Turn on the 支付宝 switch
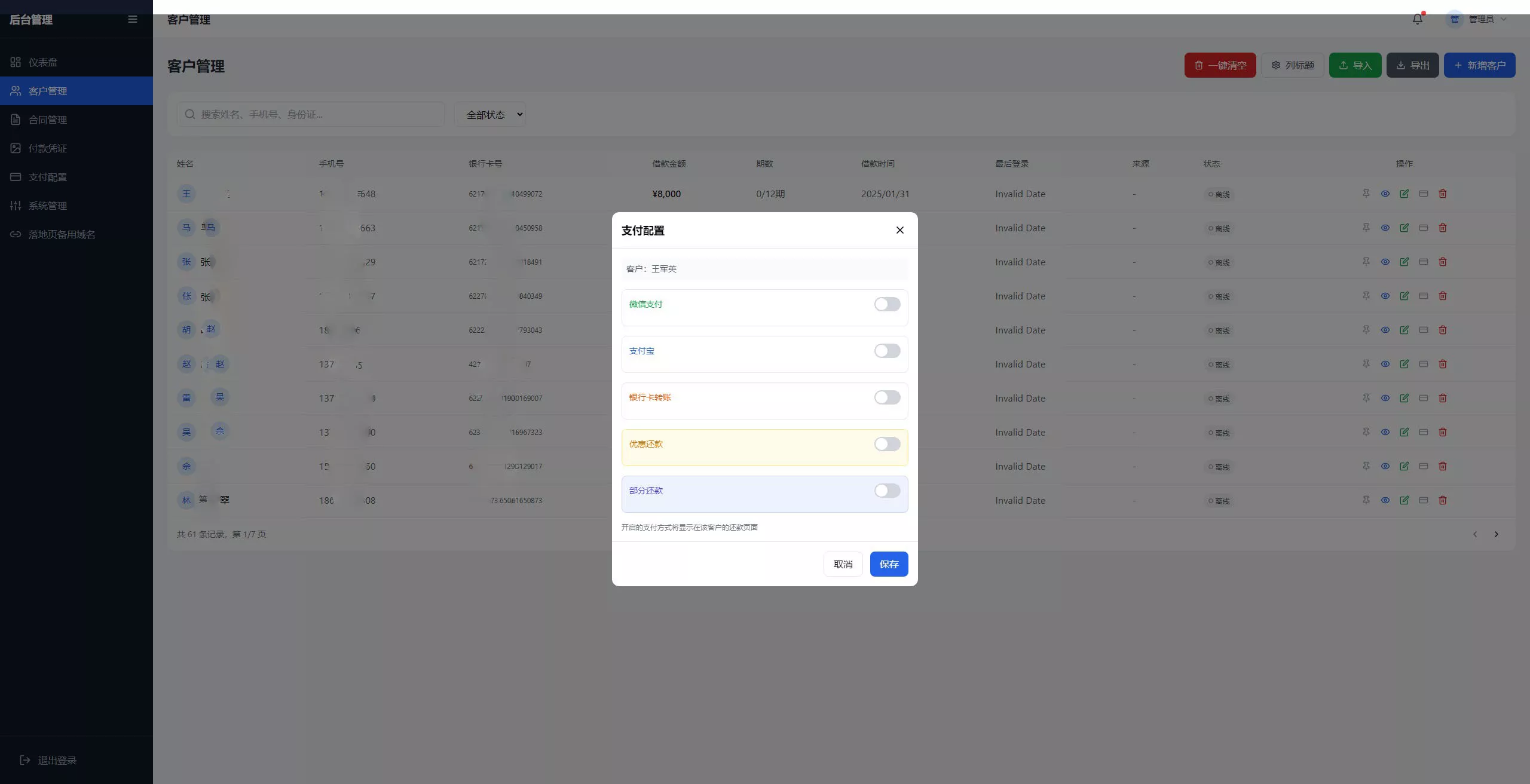 click(x=887, y=351)
